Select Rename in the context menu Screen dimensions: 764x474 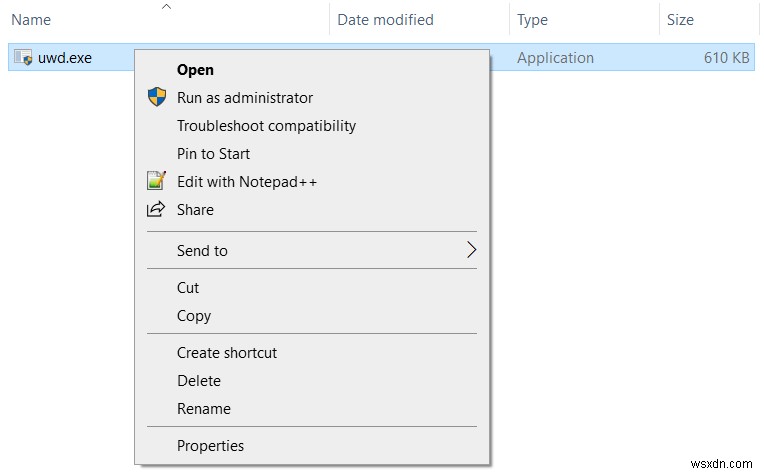coord(204,409)
